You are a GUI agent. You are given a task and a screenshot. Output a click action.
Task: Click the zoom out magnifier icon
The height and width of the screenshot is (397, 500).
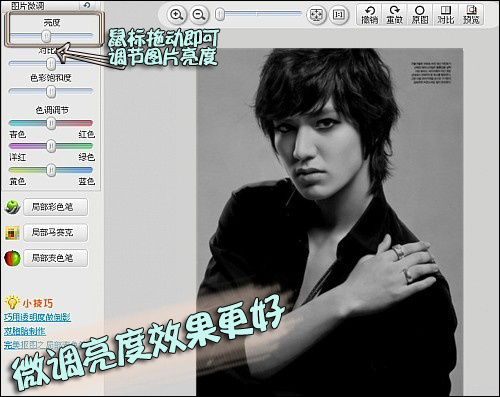point(199,15)
